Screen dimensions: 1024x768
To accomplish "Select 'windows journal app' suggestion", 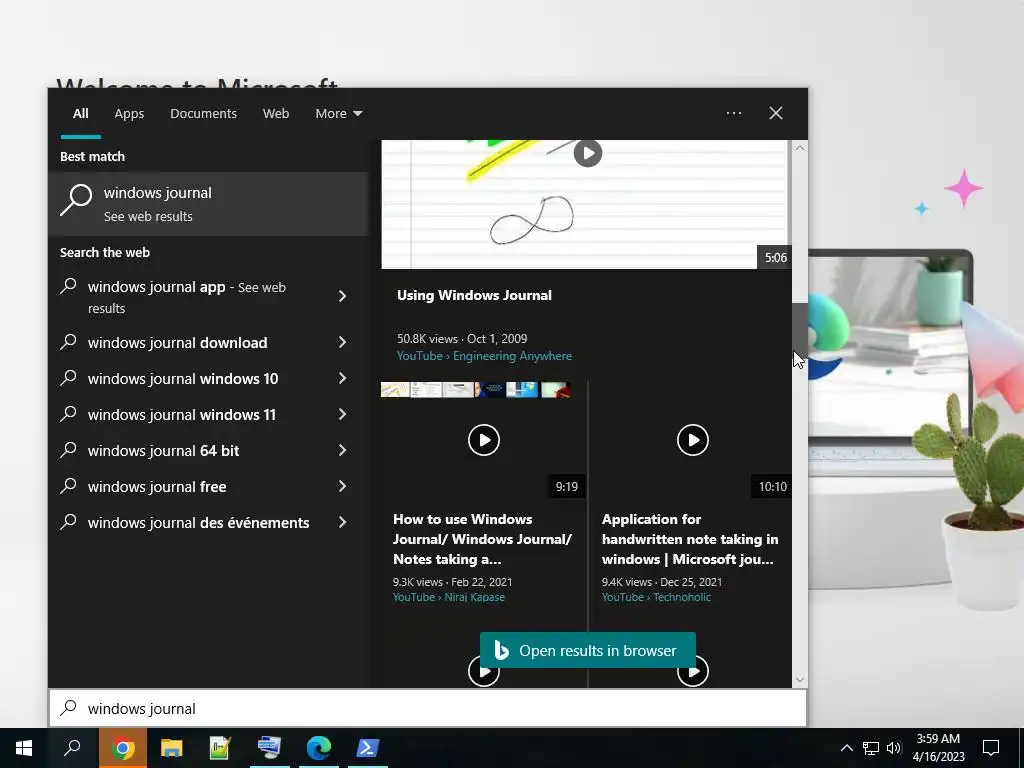I will coord(187,297).
